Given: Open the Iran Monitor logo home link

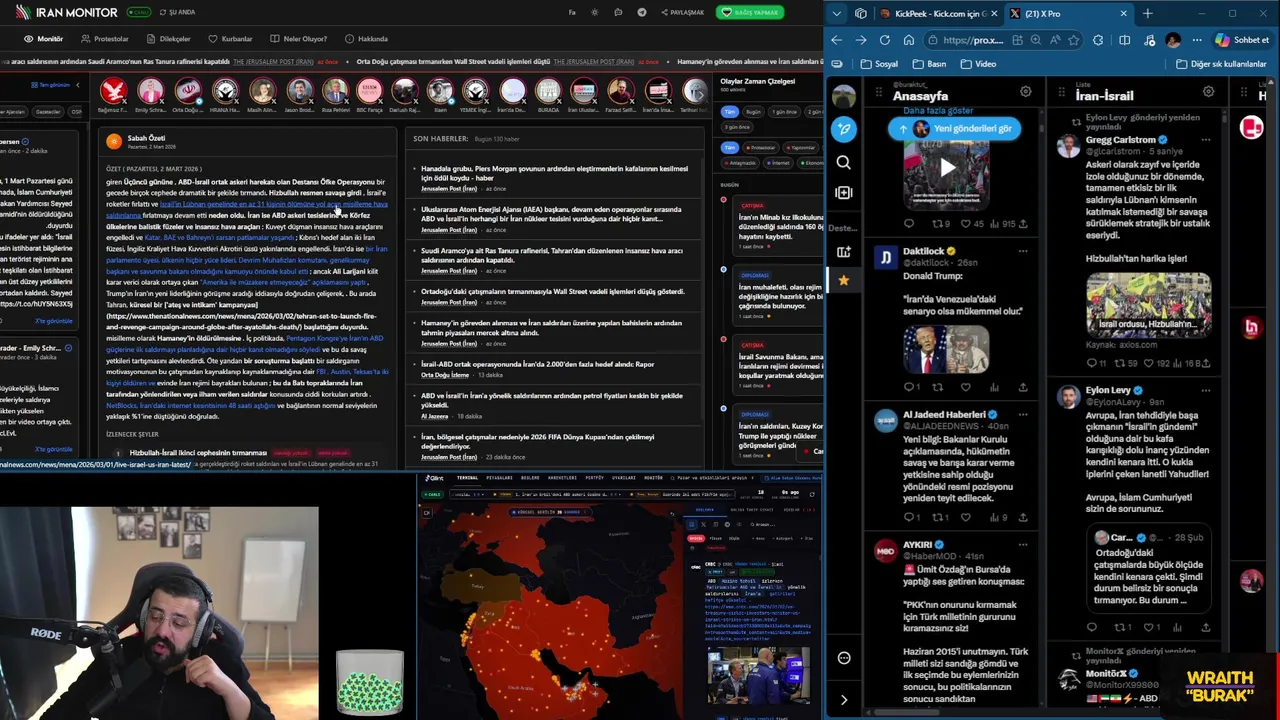Looking at the screenshot, I should [x=68, y=12].
